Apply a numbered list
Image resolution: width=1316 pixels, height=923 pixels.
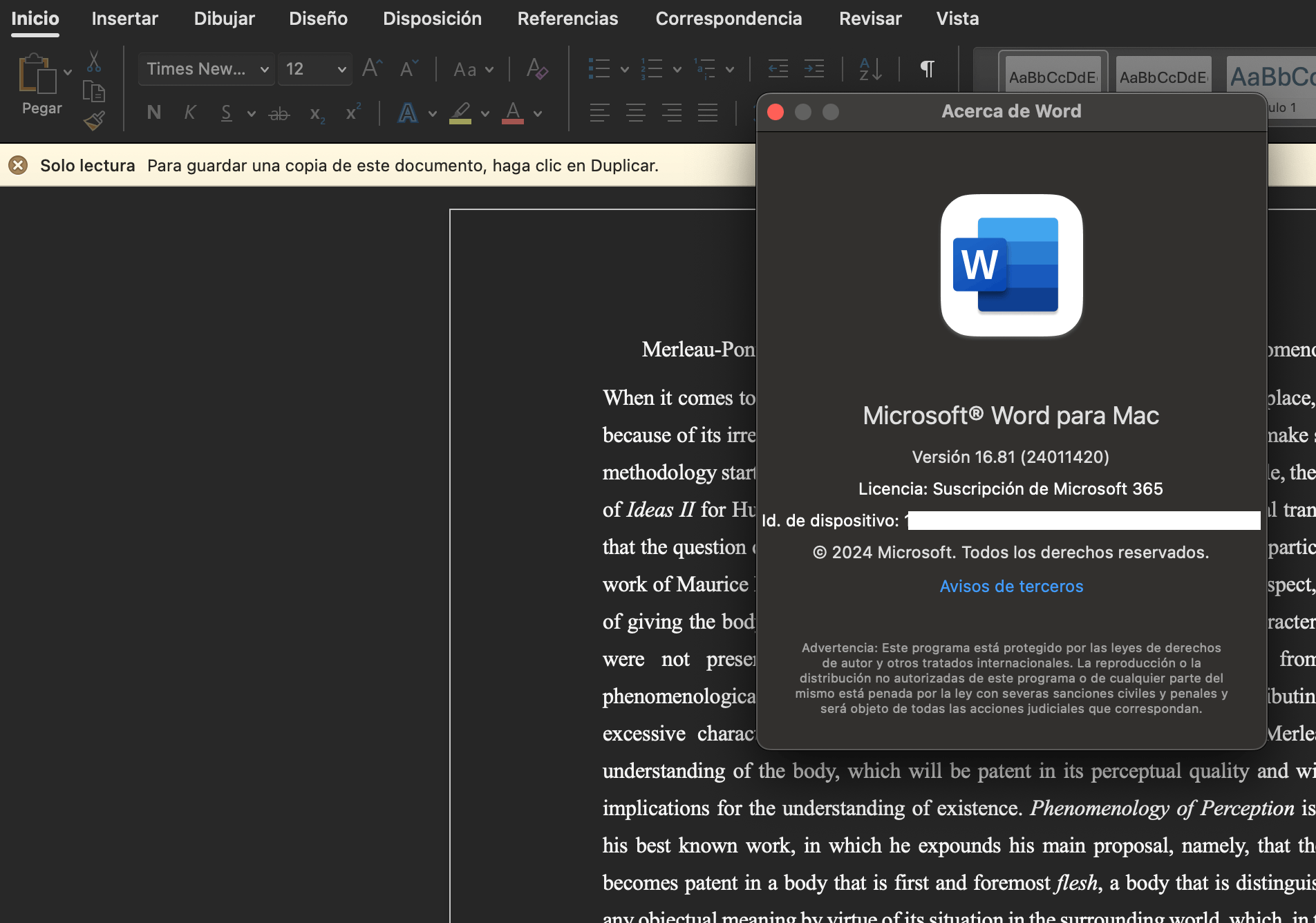(x=651, y=68)
